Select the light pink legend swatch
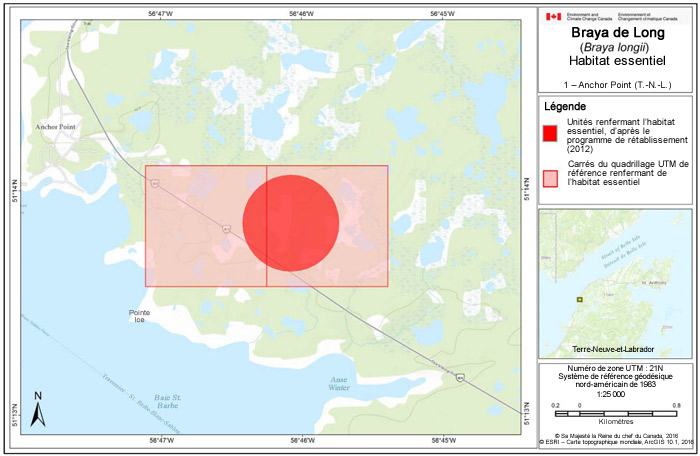700x456 pixels. (550, 176)
